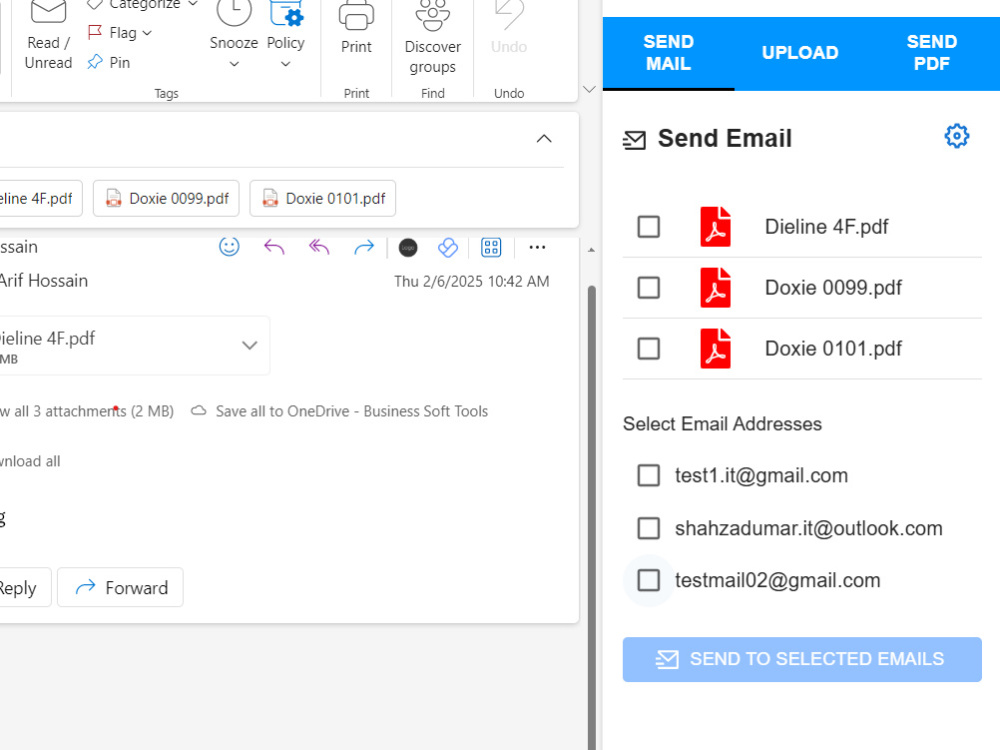Select the test1.it@gmail.com checkbox

(649, 475)
